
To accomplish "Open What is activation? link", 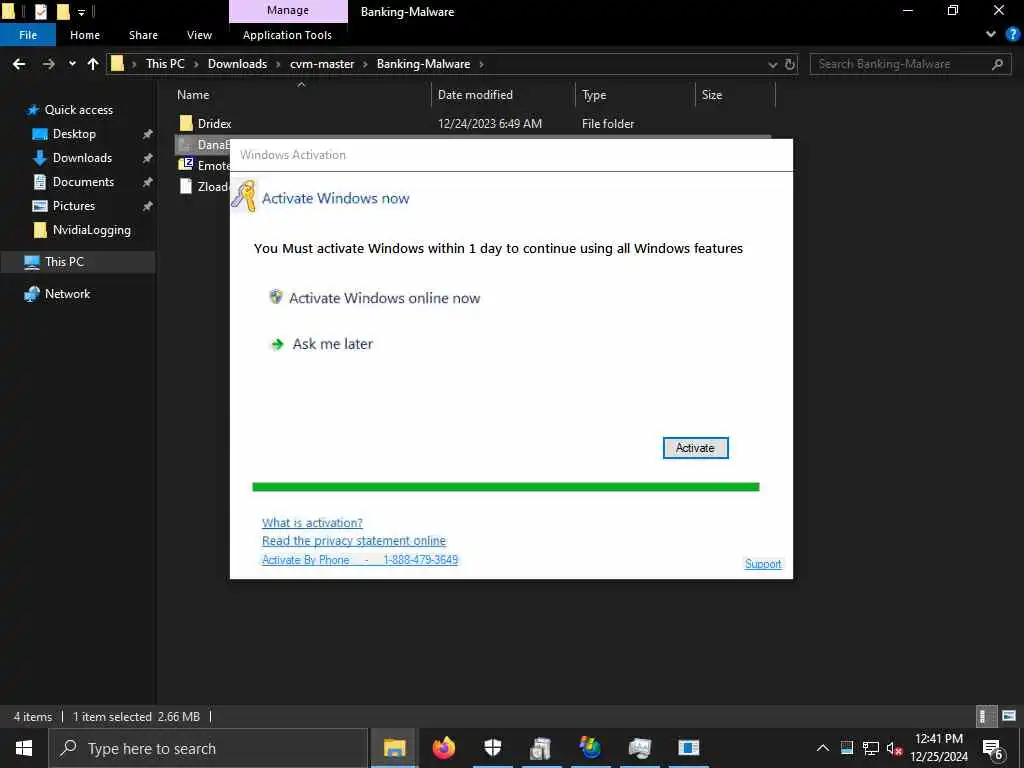I will click(312, 523).
